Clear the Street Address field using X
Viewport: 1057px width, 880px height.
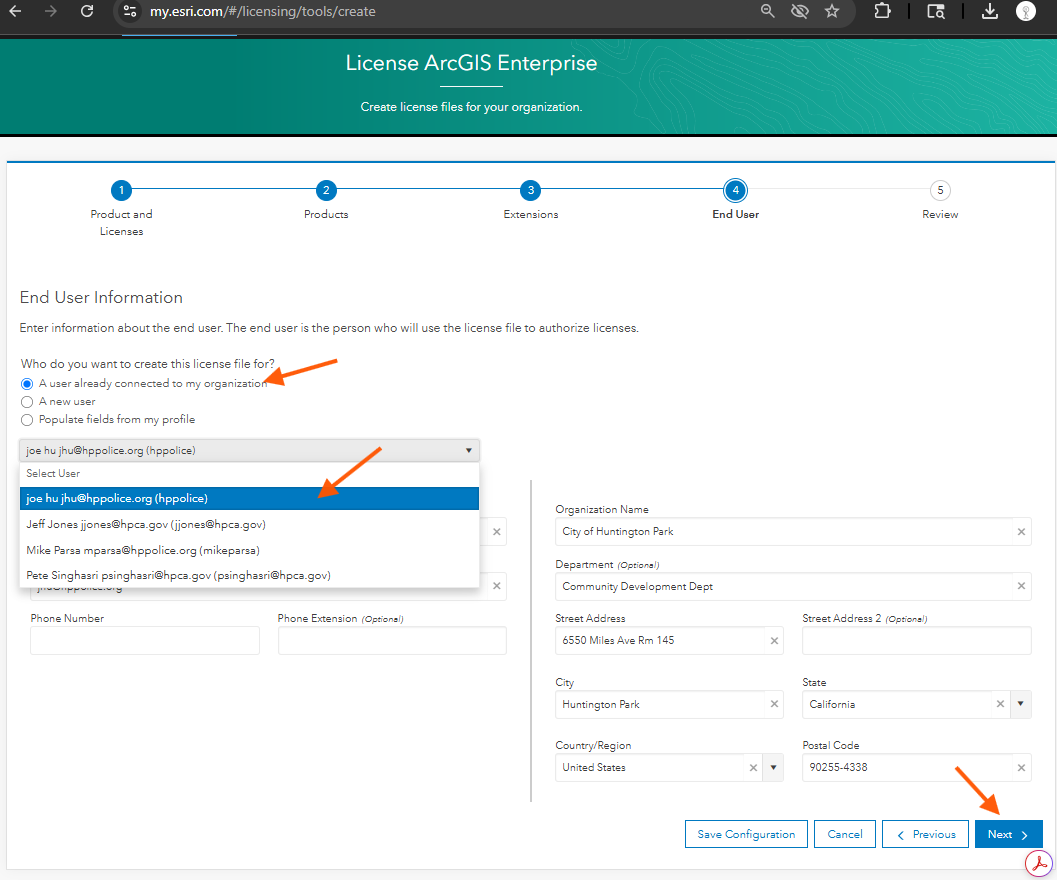(x=774, y=640)
